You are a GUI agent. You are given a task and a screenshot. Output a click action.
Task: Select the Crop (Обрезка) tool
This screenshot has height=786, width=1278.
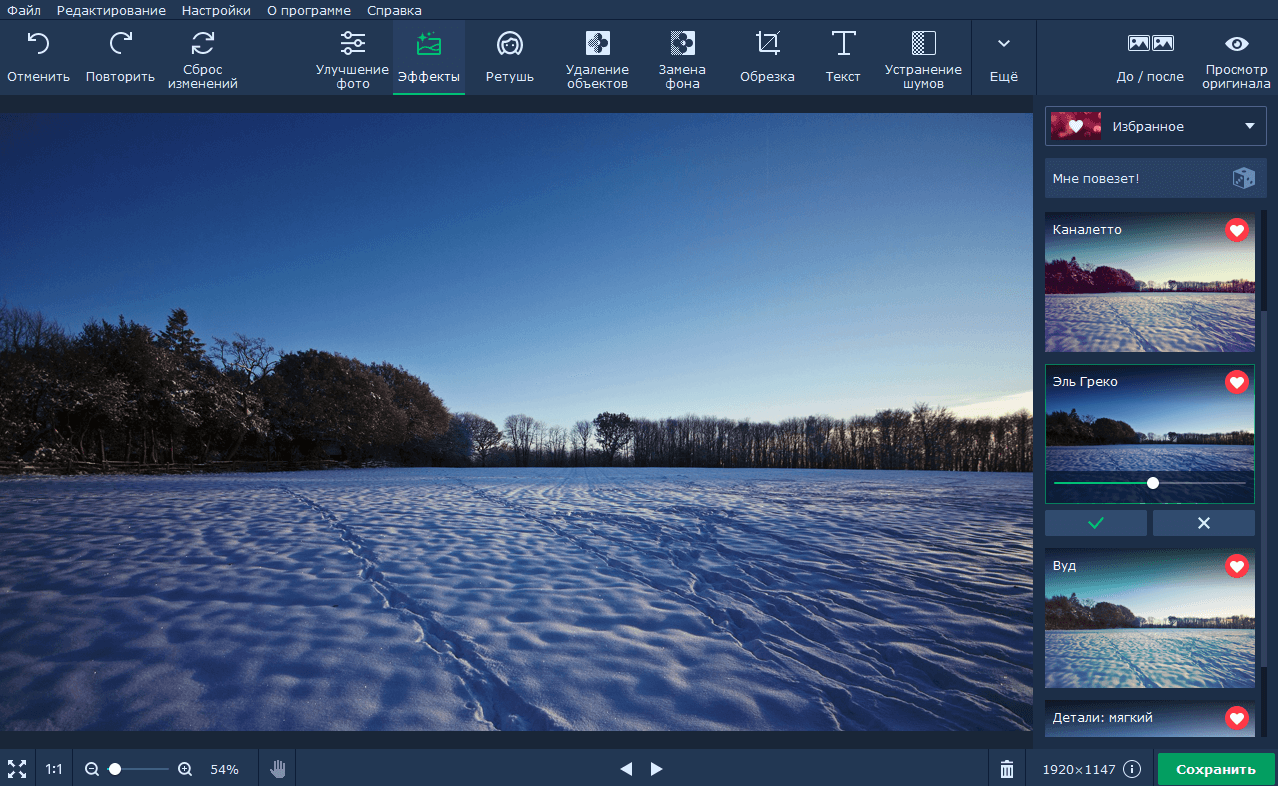point(767,57)
